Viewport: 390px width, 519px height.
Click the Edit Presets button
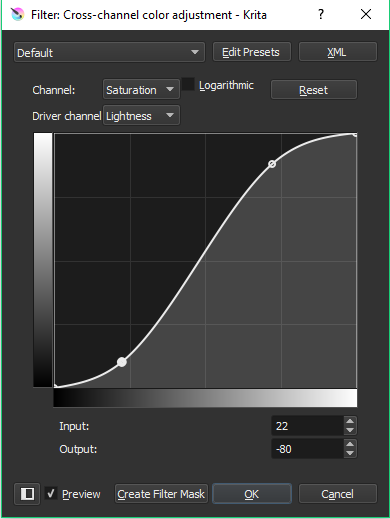click(x=252, y=52)
